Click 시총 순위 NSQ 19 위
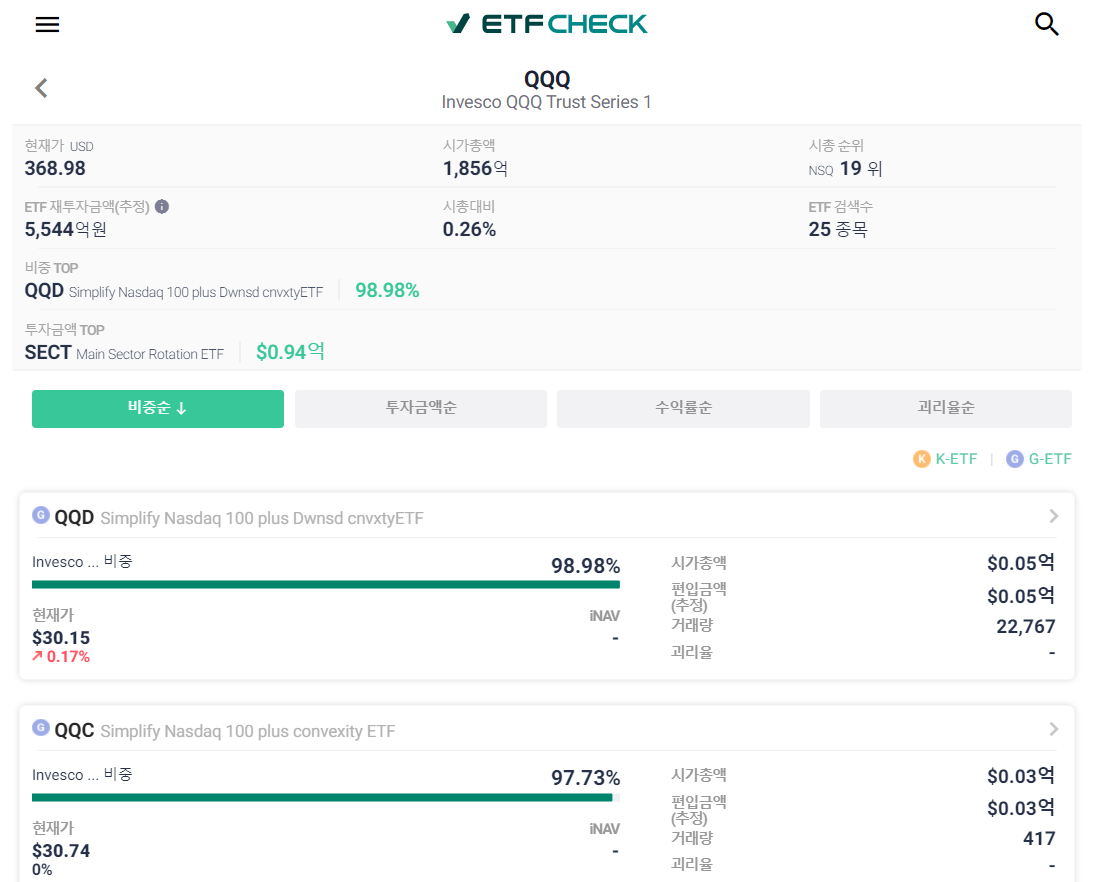Screen dimensions: 1101x882 (845, 169)
